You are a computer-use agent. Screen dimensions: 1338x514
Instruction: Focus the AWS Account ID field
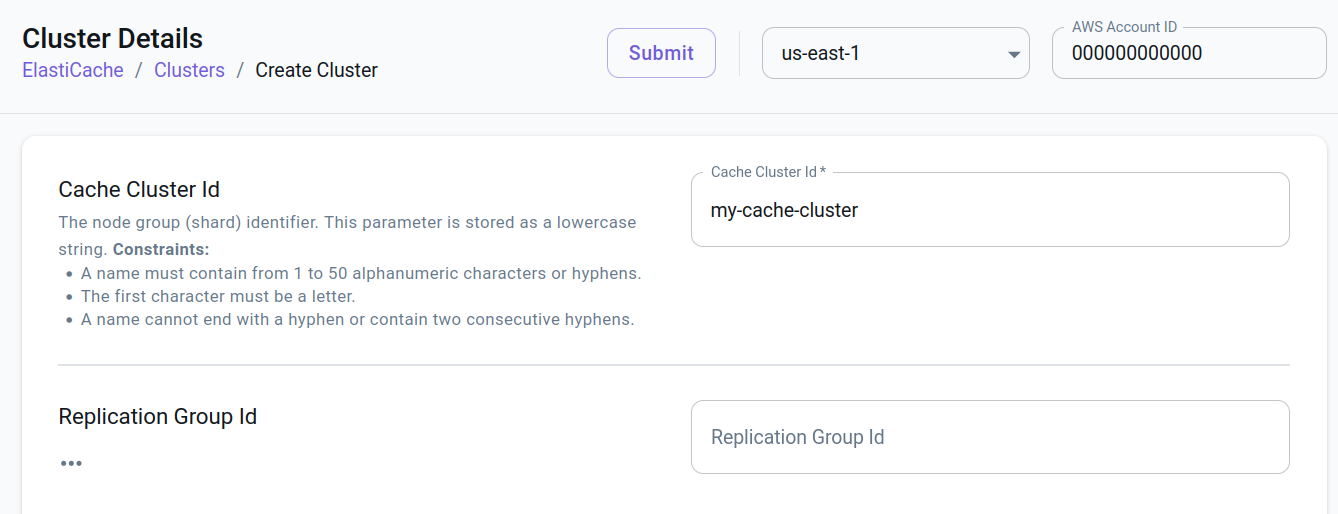pyautogui.click(x=1188, y=54)
